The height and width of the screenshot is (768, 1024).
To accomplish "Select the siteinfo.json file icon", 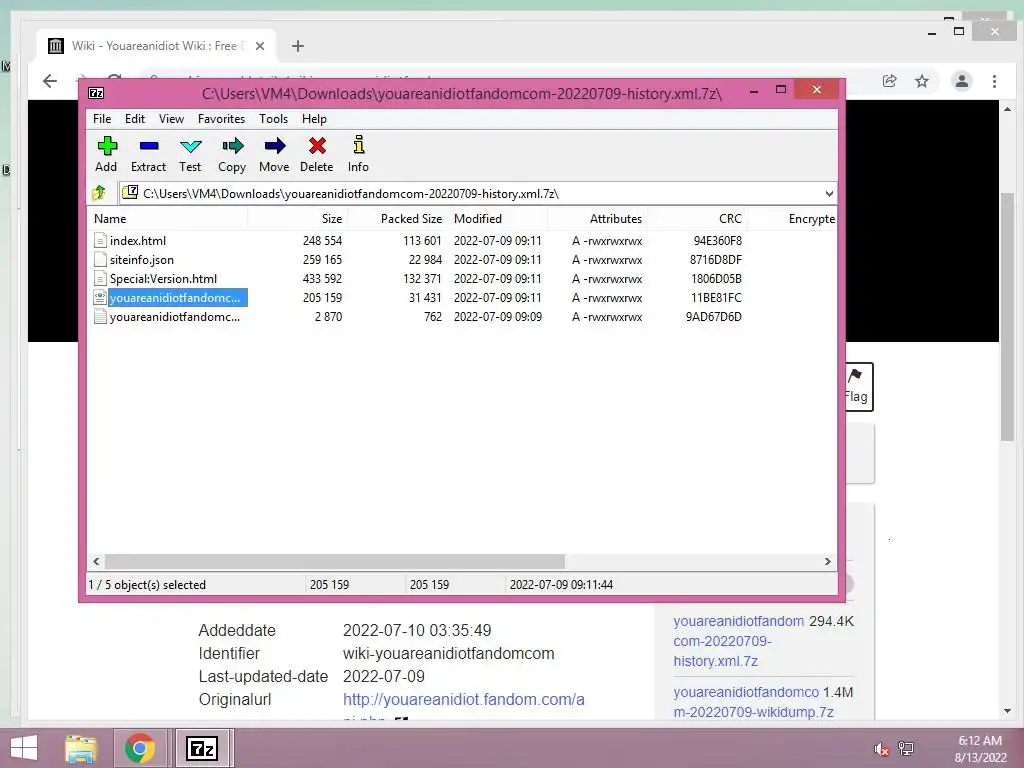I will [100, 259].
